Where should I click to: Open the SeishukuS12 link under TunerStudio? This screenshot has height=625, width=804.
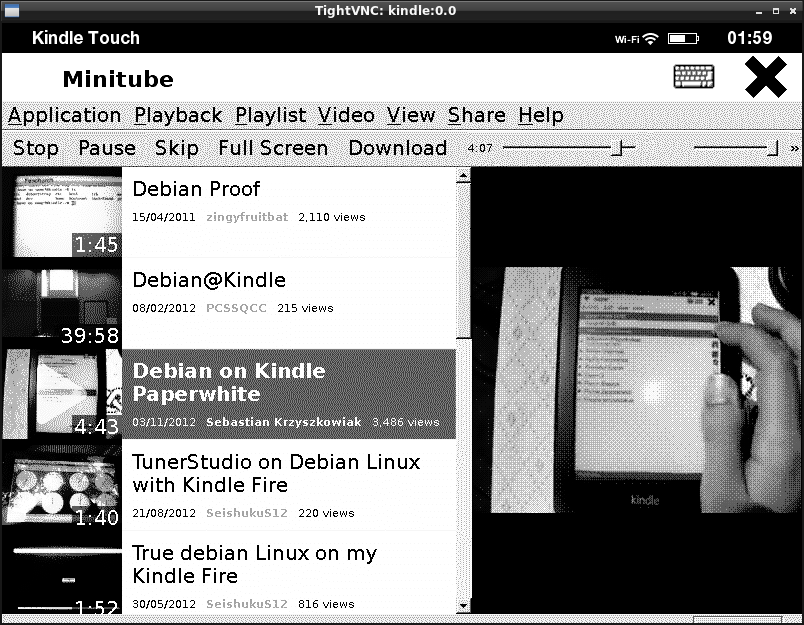pos(247,513)
